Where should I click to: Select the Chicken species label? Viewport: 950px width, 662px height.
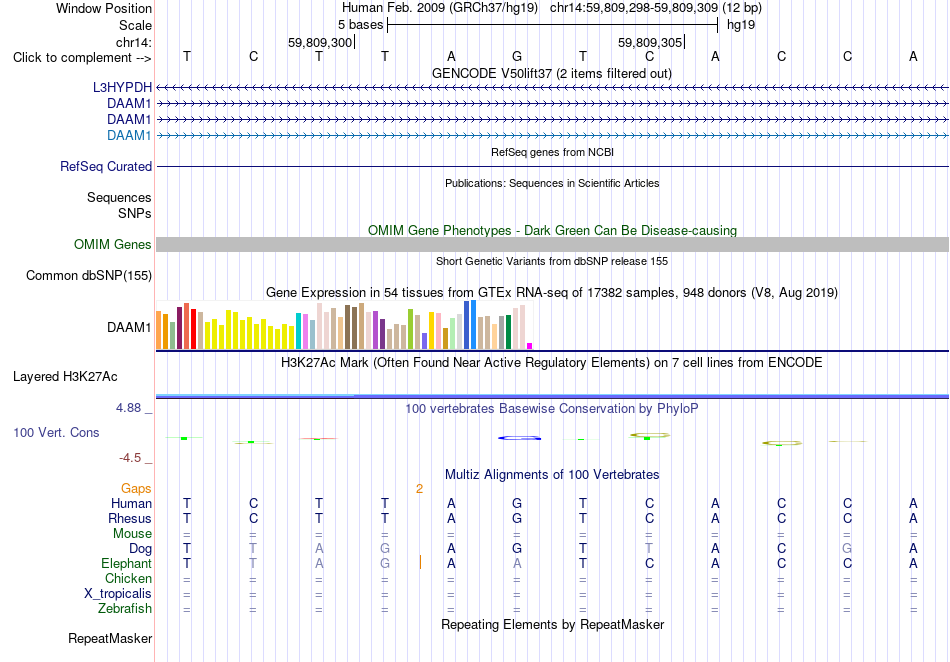click(x=128, y=578)
